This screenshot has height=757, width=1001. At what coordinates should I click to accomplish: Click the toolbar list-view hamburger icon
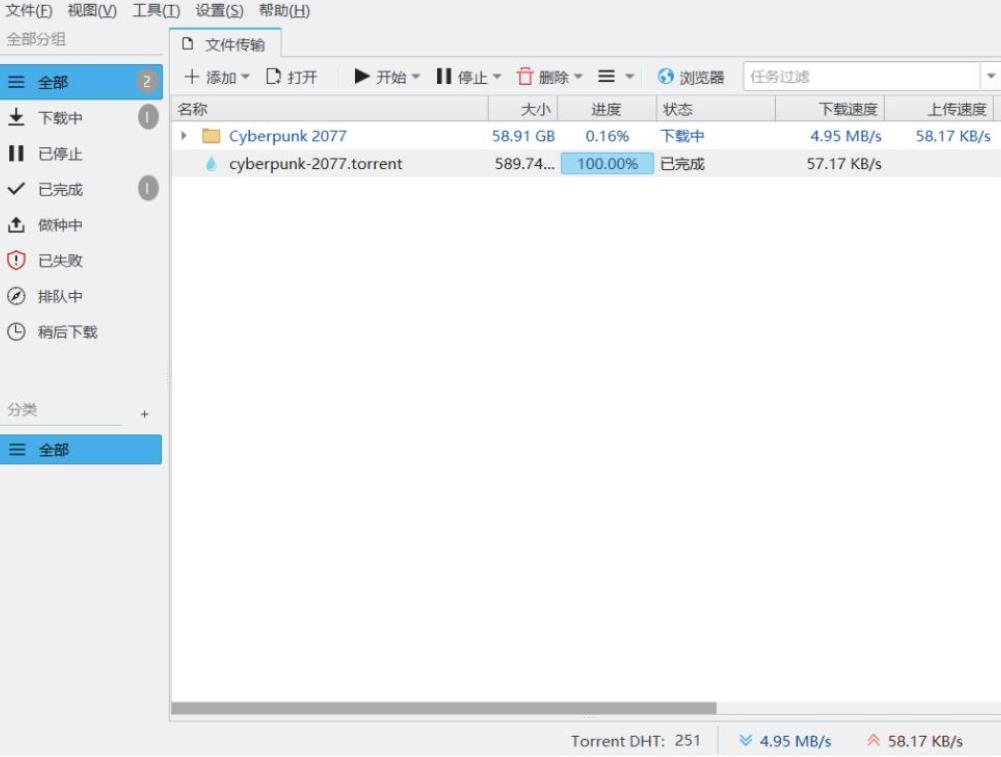click(x=606, y=76)
